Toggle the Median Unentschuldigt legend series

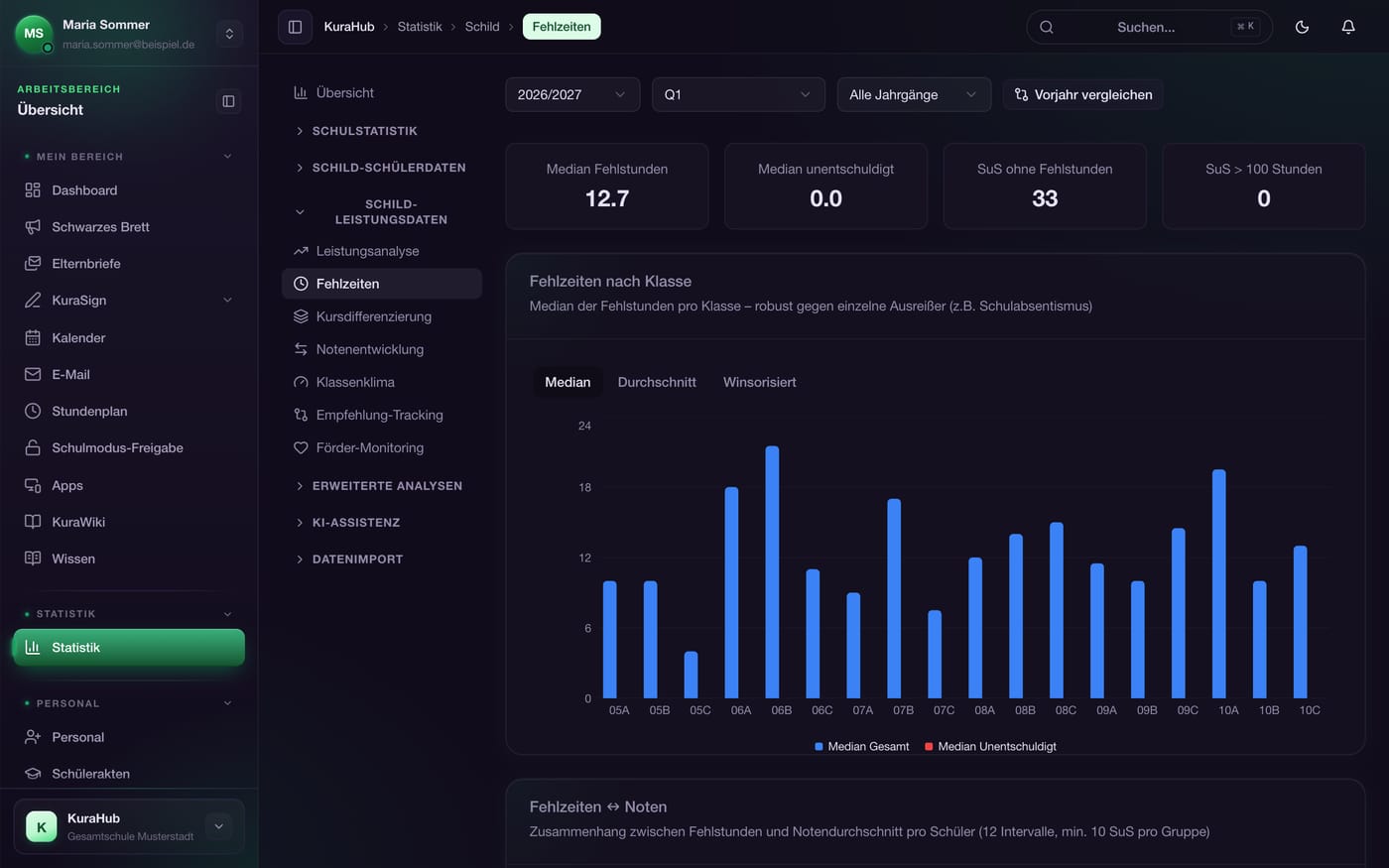[x=990, y=746]
